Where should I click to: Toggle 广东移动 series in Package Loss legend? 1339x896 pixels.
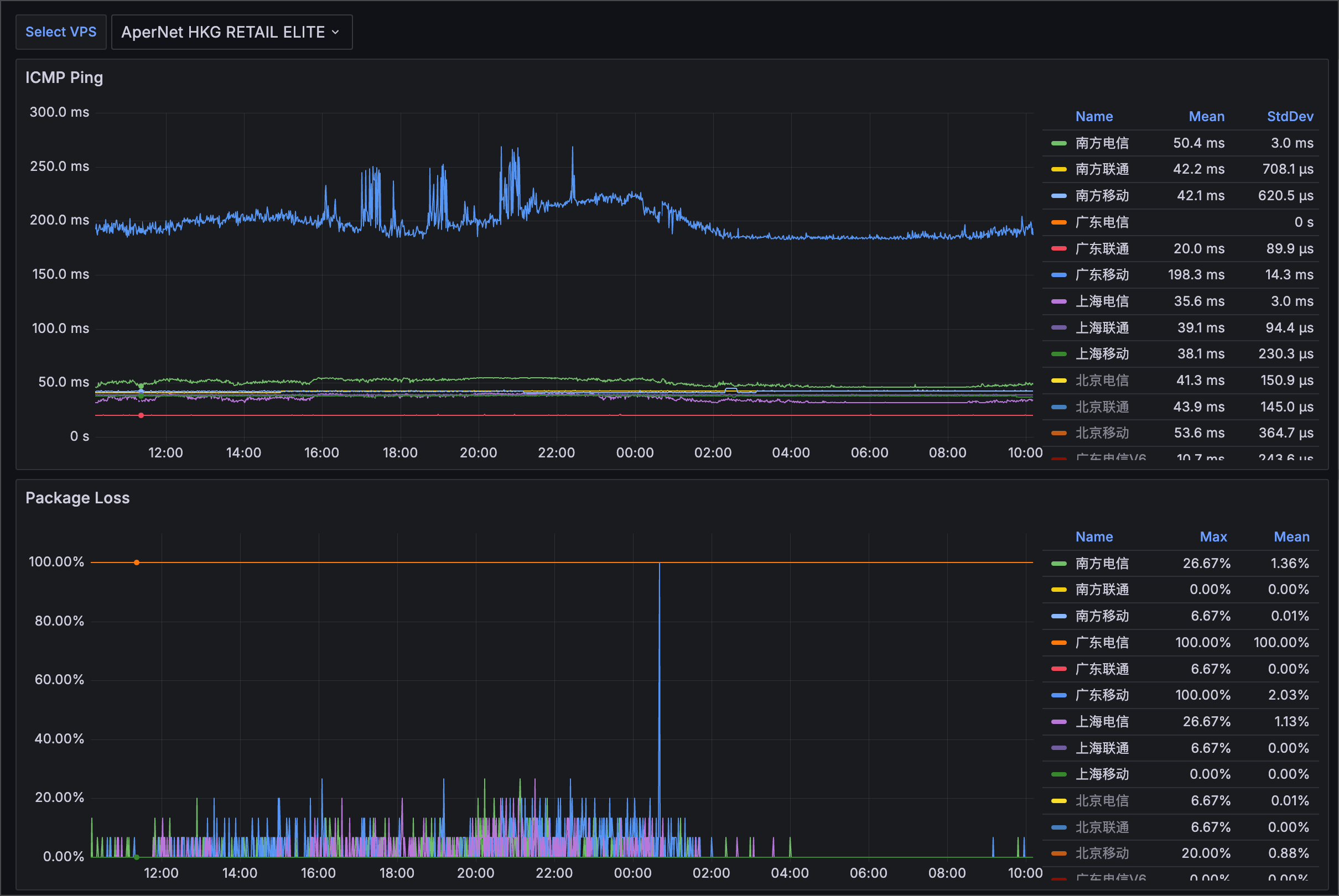(x=1102, y=695)
